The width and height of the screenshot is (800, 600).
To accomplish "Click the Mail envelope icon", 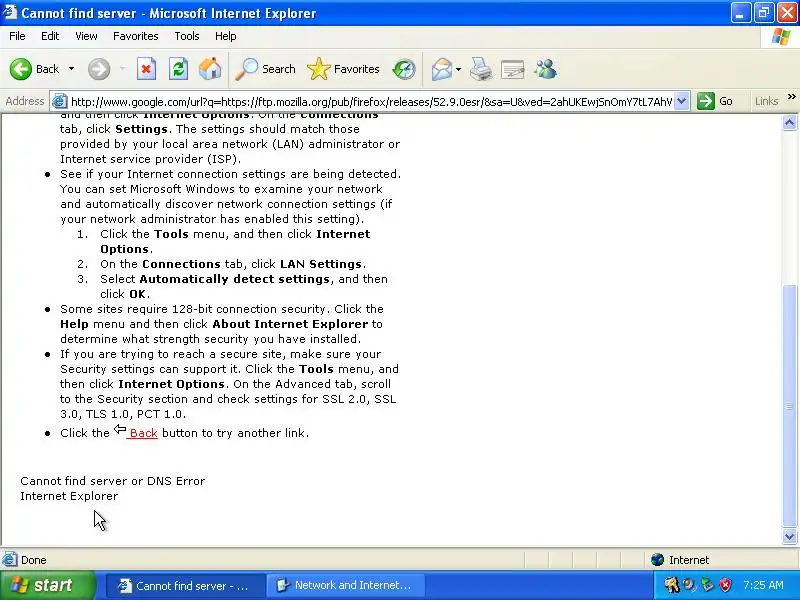I will pos(441,69).
